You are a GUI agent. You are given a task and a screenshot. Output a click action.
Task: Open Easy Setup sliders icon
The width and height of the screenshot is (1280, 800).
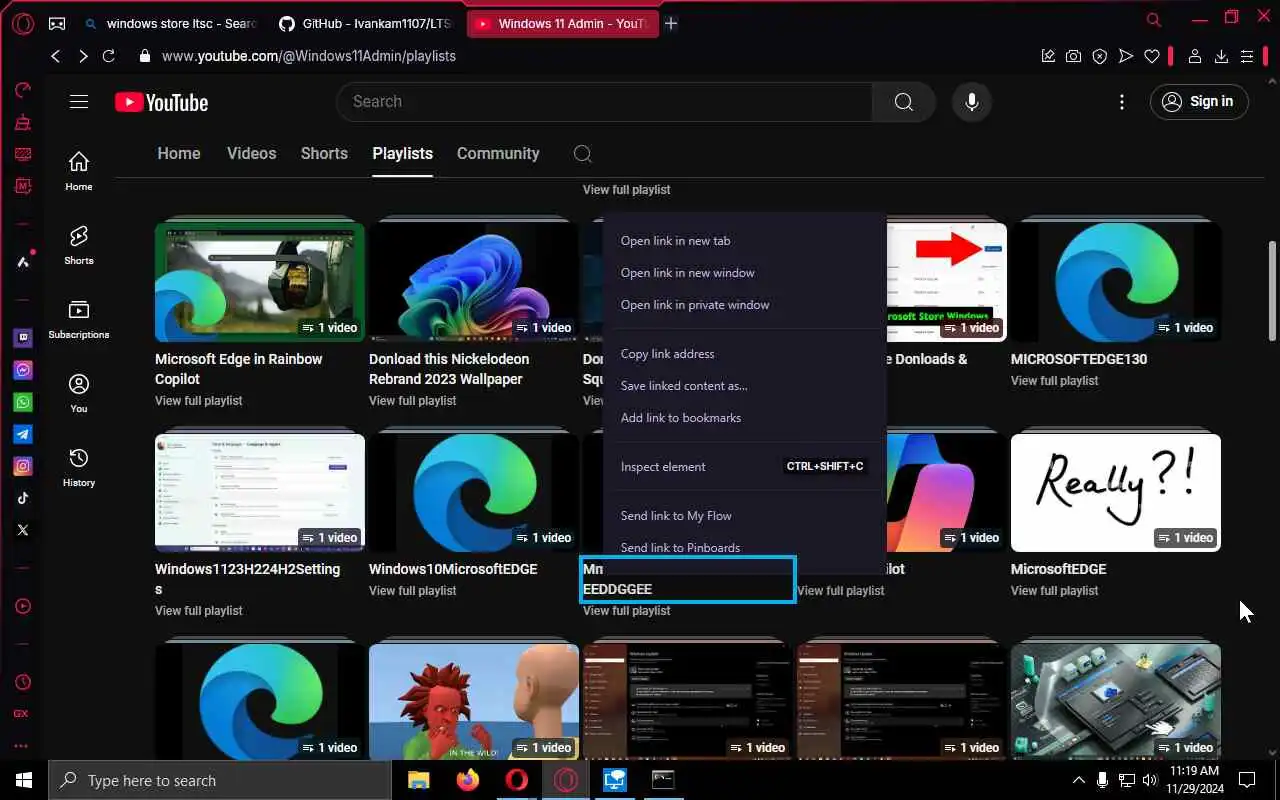(x=1247, y=56)
